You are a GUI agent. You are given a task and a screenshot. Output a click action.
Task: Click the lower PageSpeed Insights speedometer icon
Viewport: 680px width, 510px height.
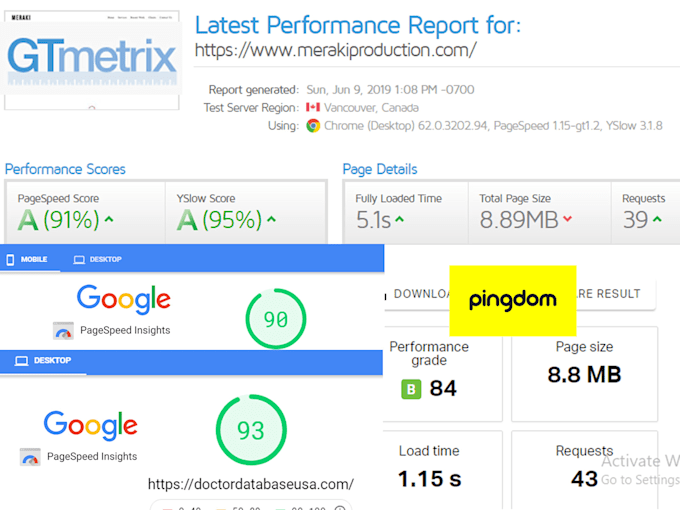[30, 457]
